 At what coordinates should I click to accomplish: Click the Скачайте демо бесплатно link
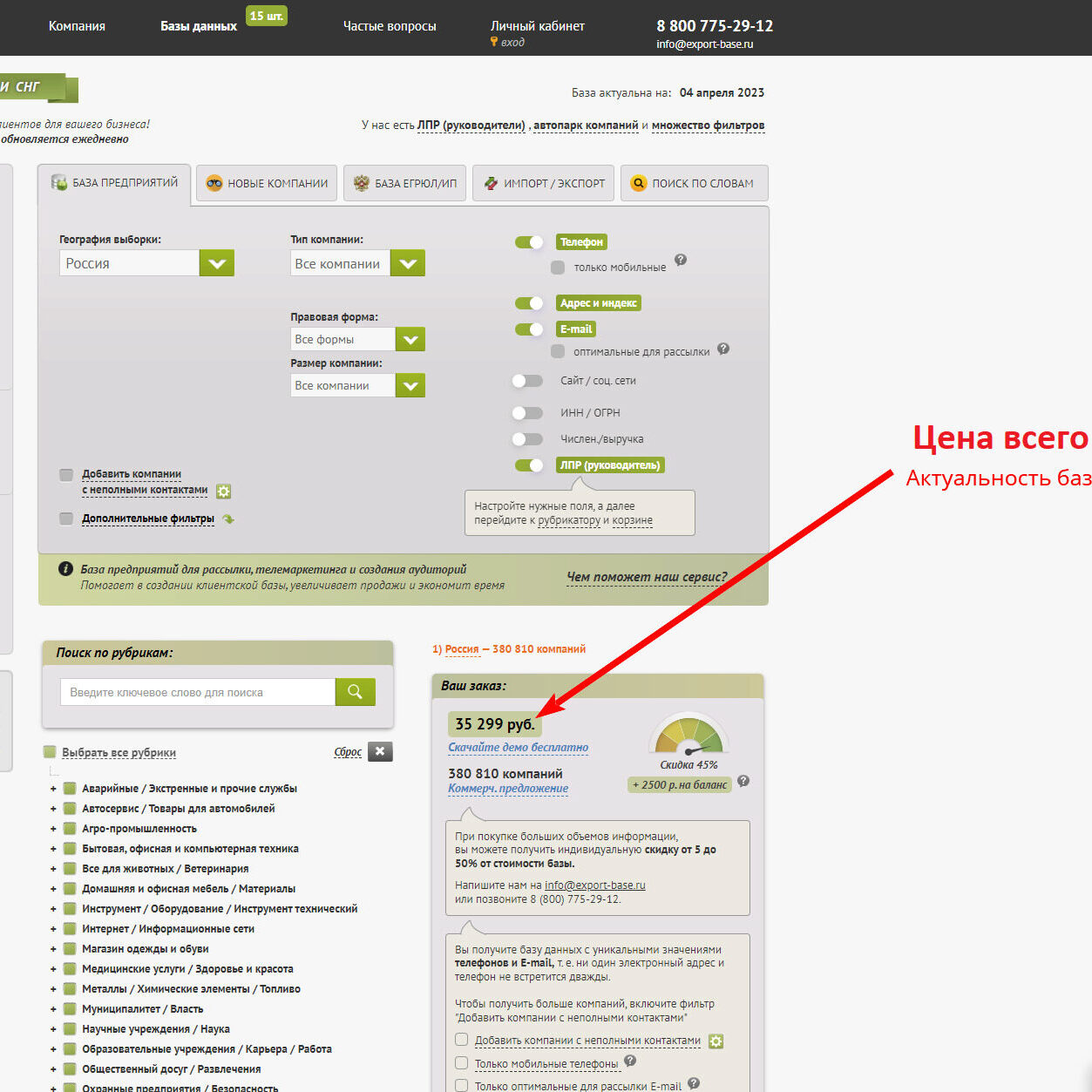click(518, 748)
